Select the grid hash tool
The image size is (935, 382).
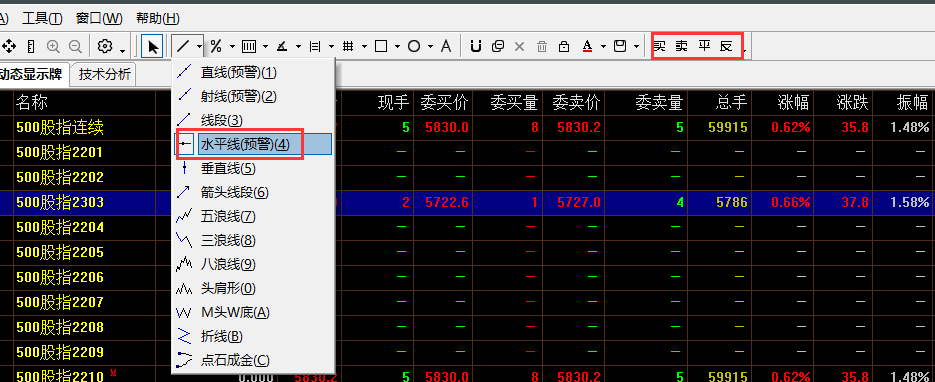[x=348, y=46]
